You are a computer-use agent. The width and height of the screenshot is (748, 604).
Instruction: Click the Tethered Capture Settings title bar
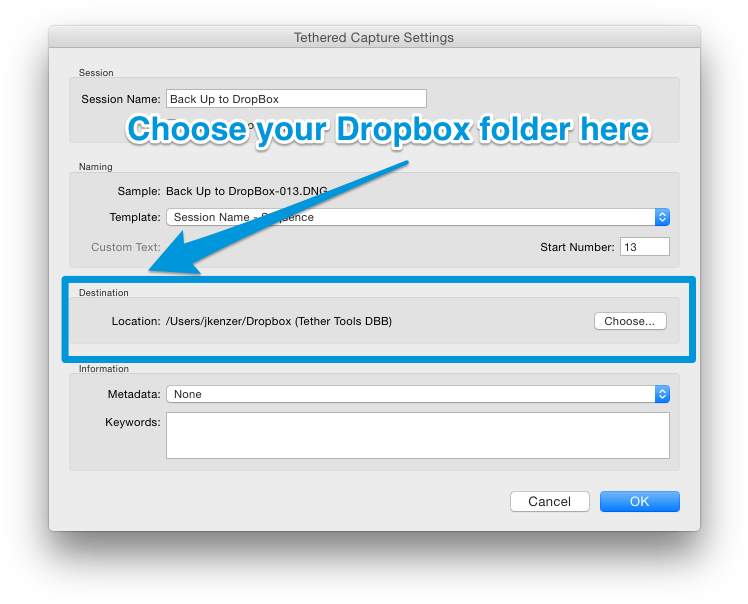(x=374, y=38)
